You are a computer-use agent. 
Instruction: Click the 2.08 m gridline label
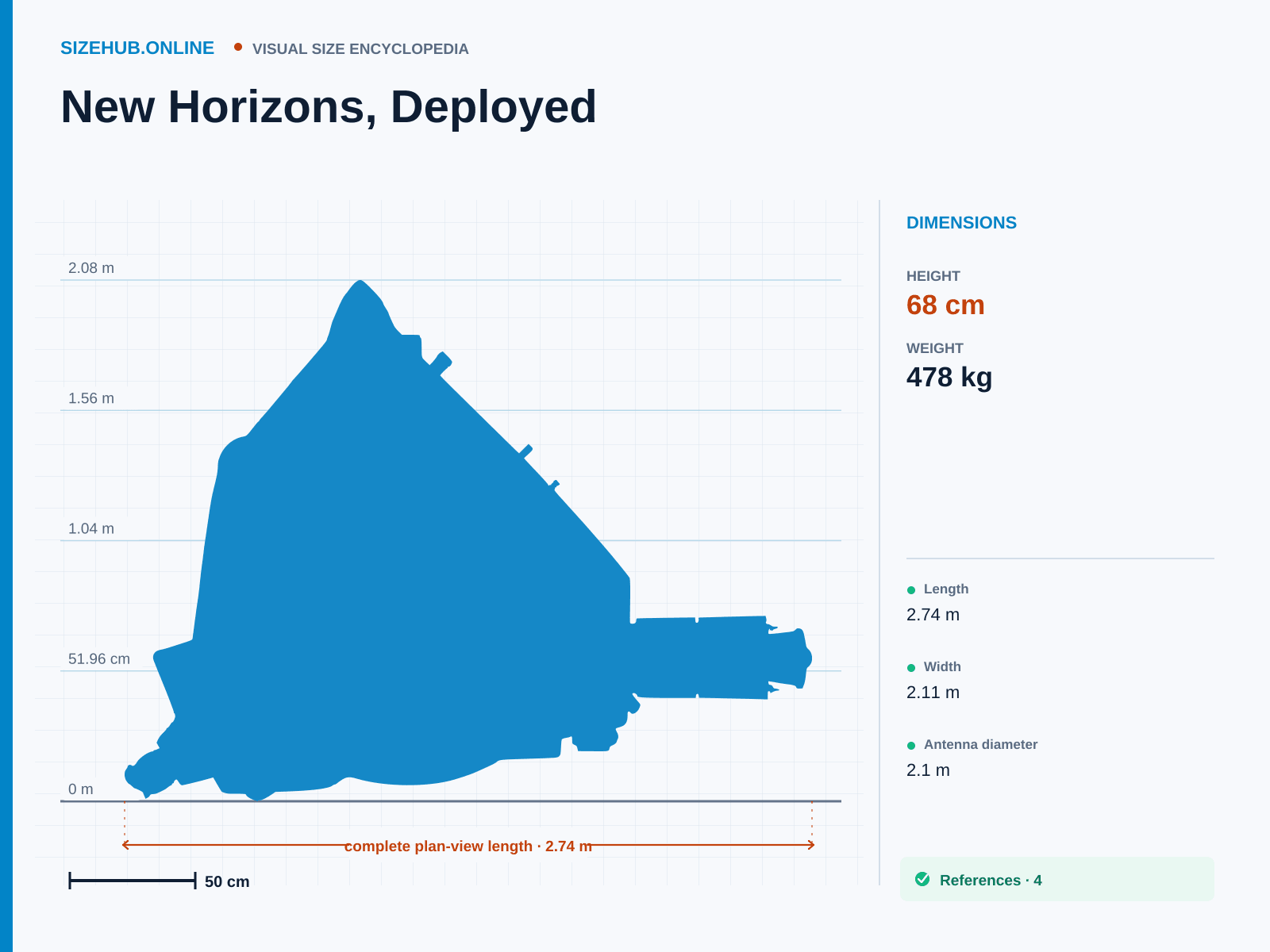91,268
